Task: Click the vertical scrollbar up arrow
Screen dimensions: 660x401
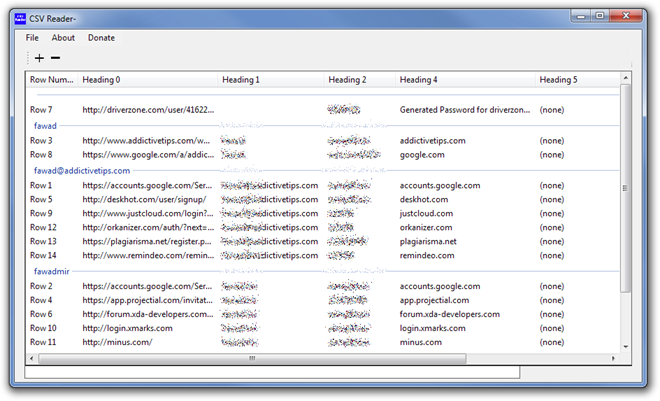Action: click(625, 78)
